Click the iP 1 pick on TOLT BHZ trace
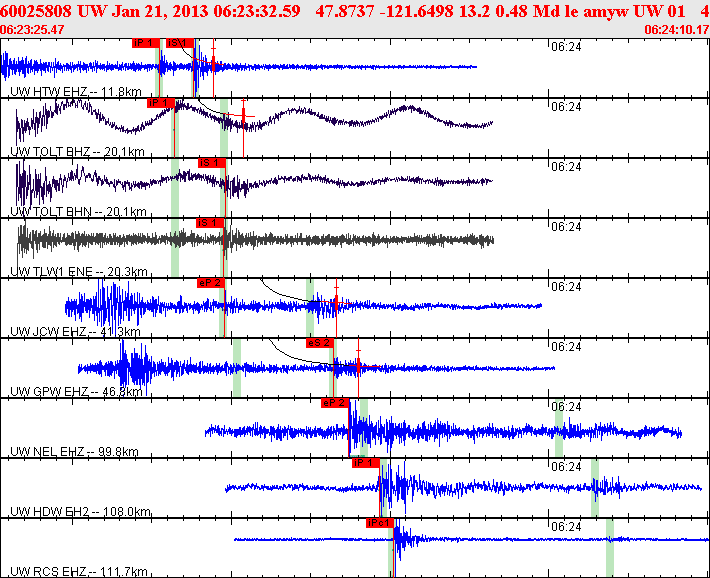This screenshot has width=710, height=578. (x=161, y=103)
